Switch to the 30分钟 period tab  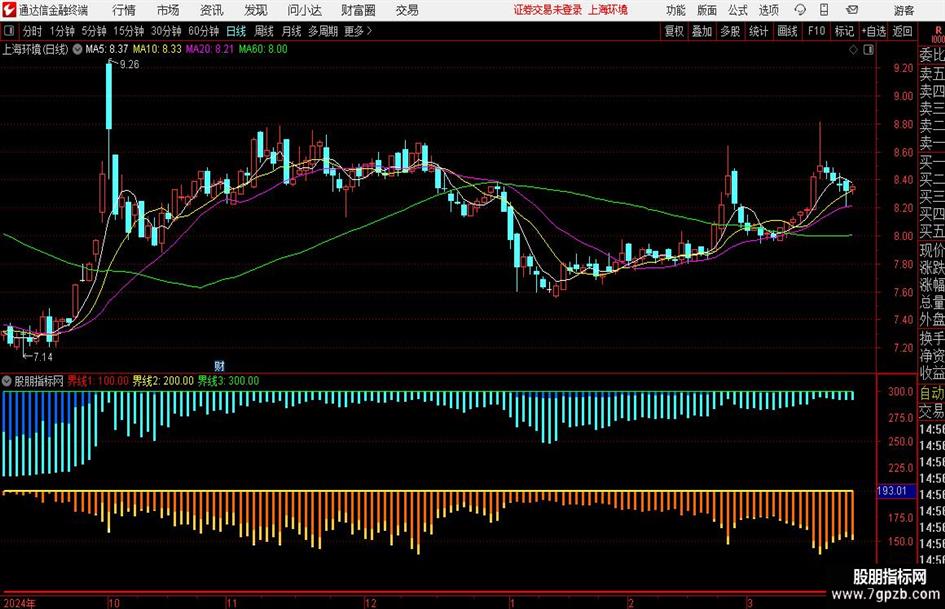click(x=166, y=31)
